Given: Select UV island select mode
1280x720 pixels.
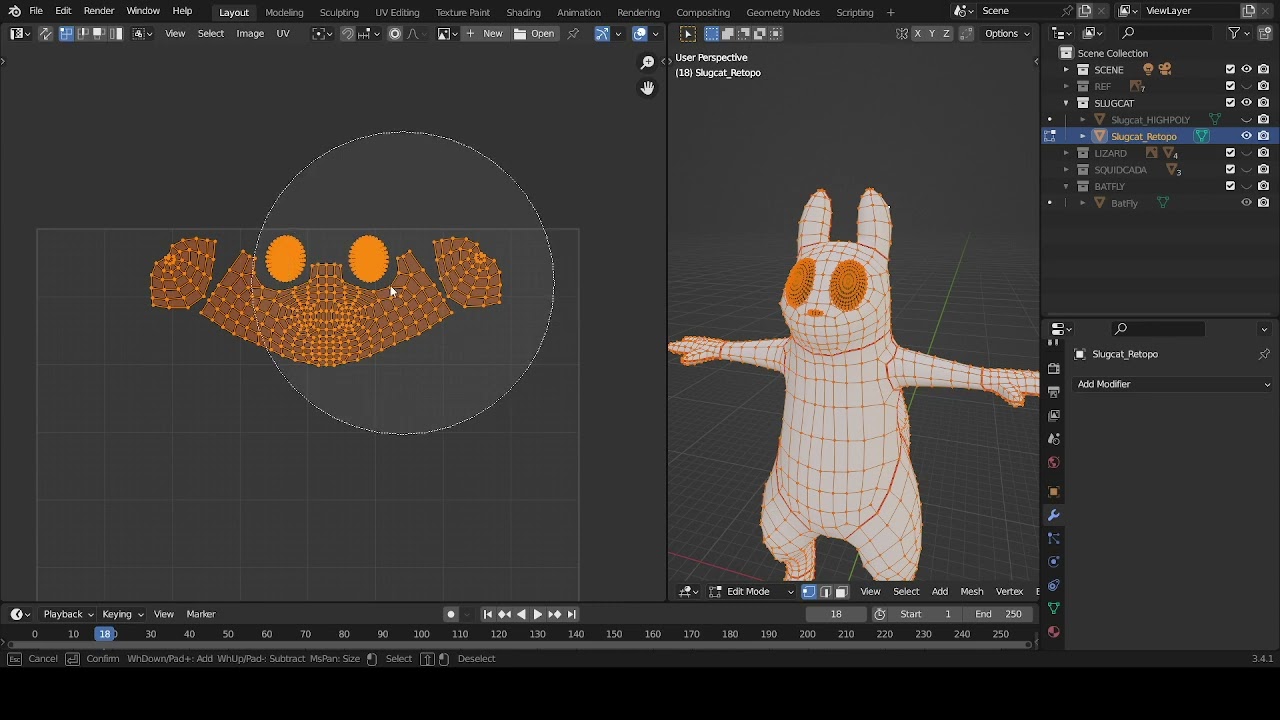Looking at the screenshot, I should [116, 33].
